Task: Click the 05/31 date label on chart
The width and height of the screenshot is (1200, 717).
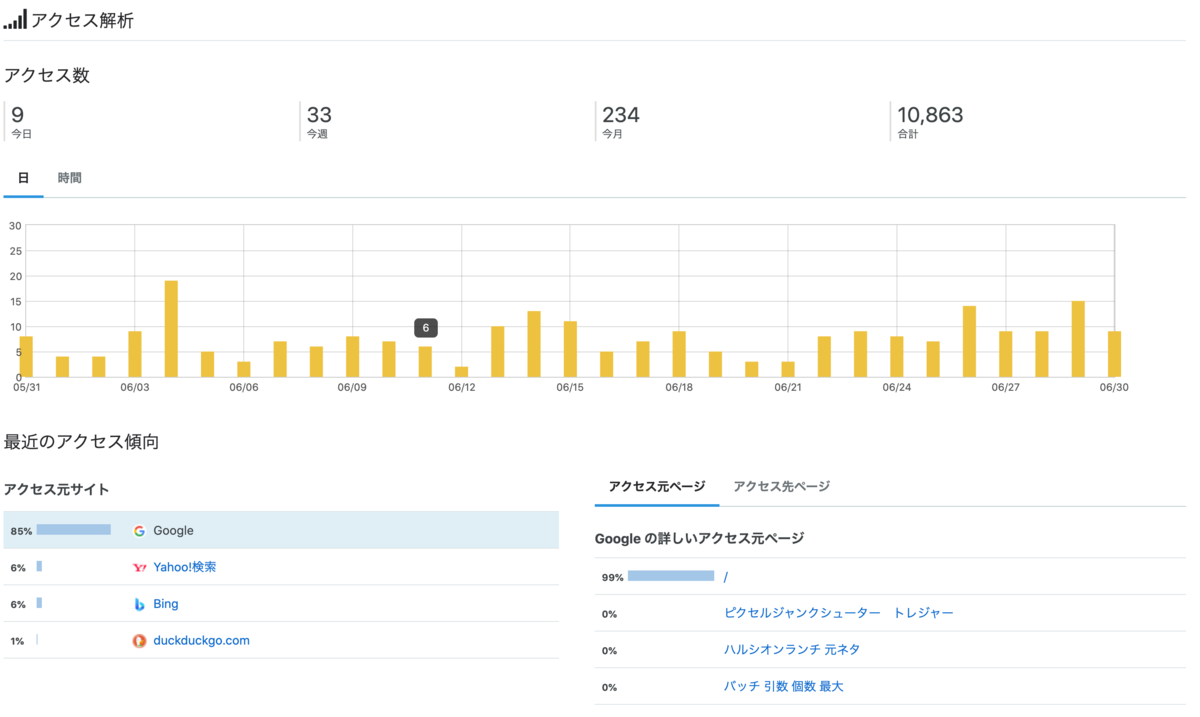Action: 26,387
